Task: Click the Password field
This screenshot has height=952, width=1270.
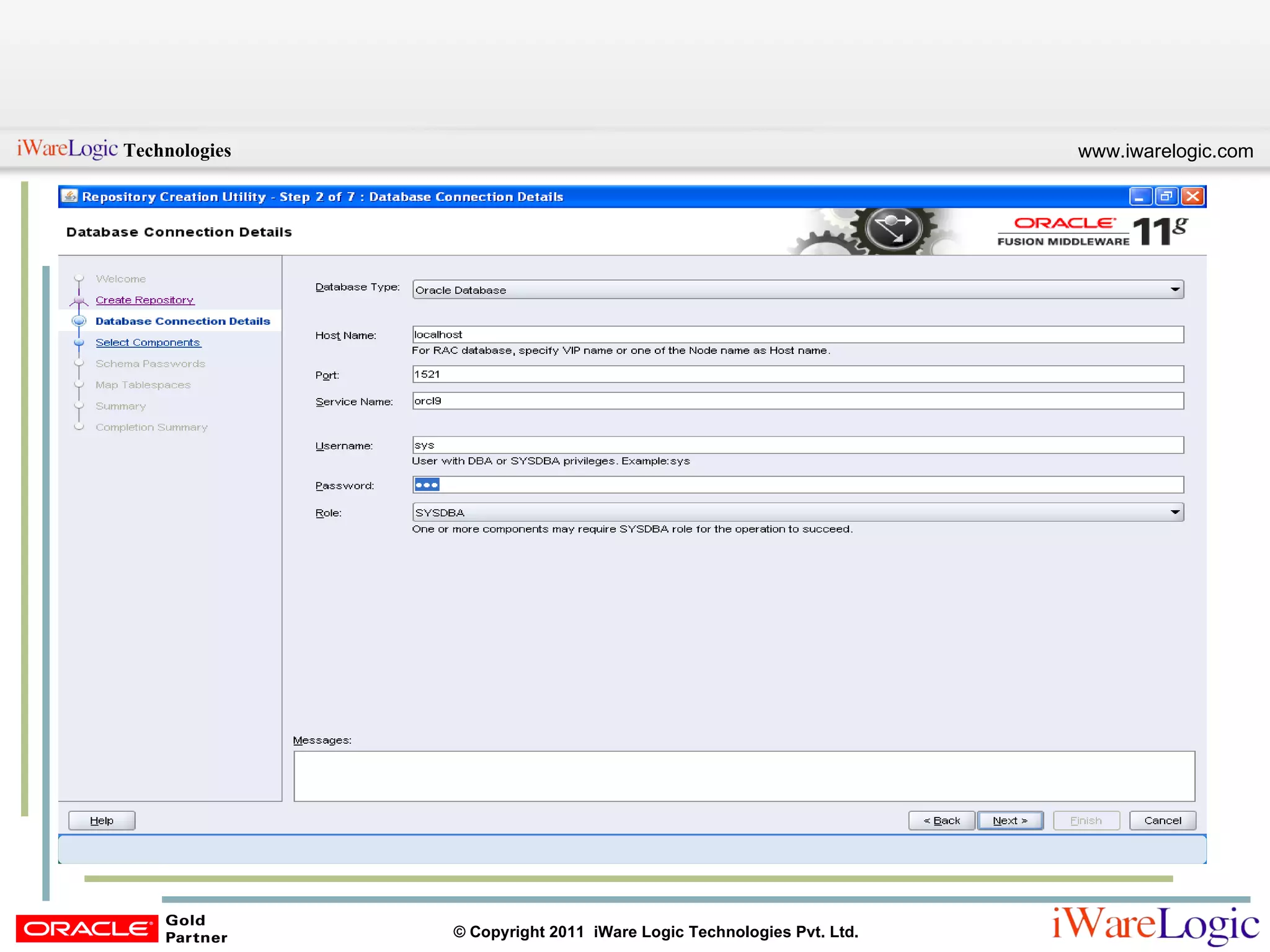Action: click(x=797, y=485)
